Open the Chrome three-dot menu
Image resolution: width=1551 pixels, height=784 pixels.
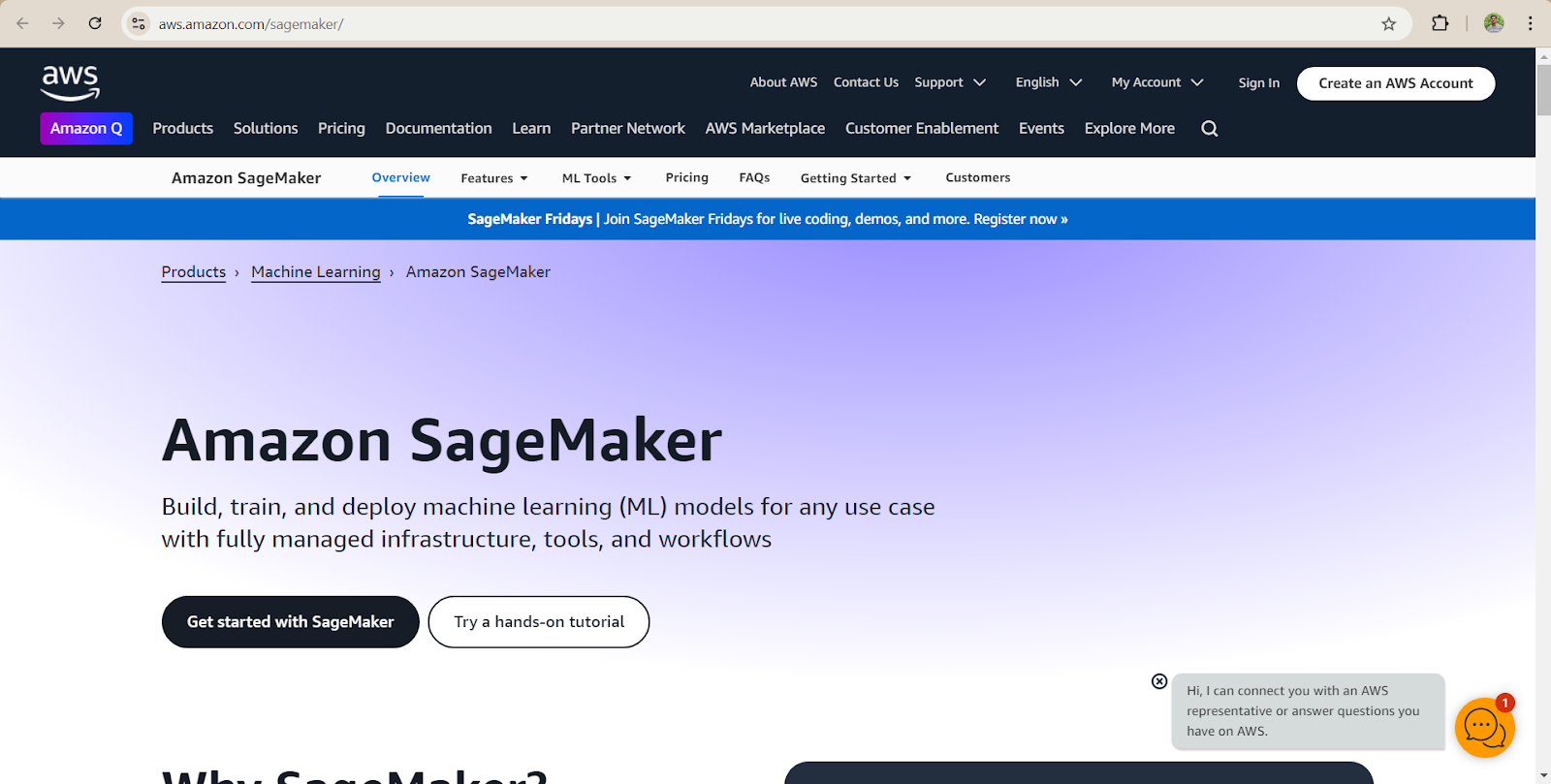click(x=1531, y=23)
